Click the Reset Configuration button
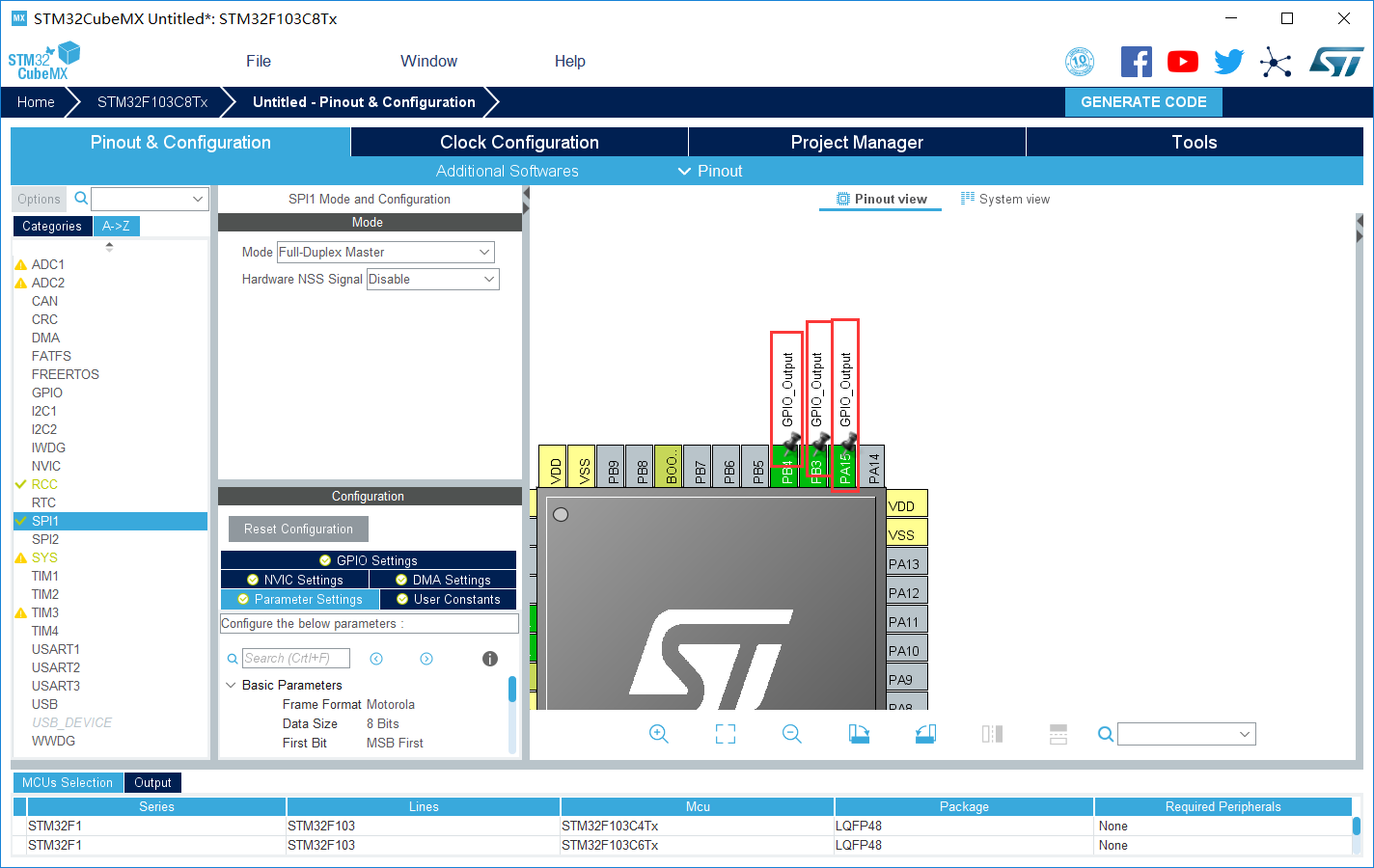 (298, 529)
